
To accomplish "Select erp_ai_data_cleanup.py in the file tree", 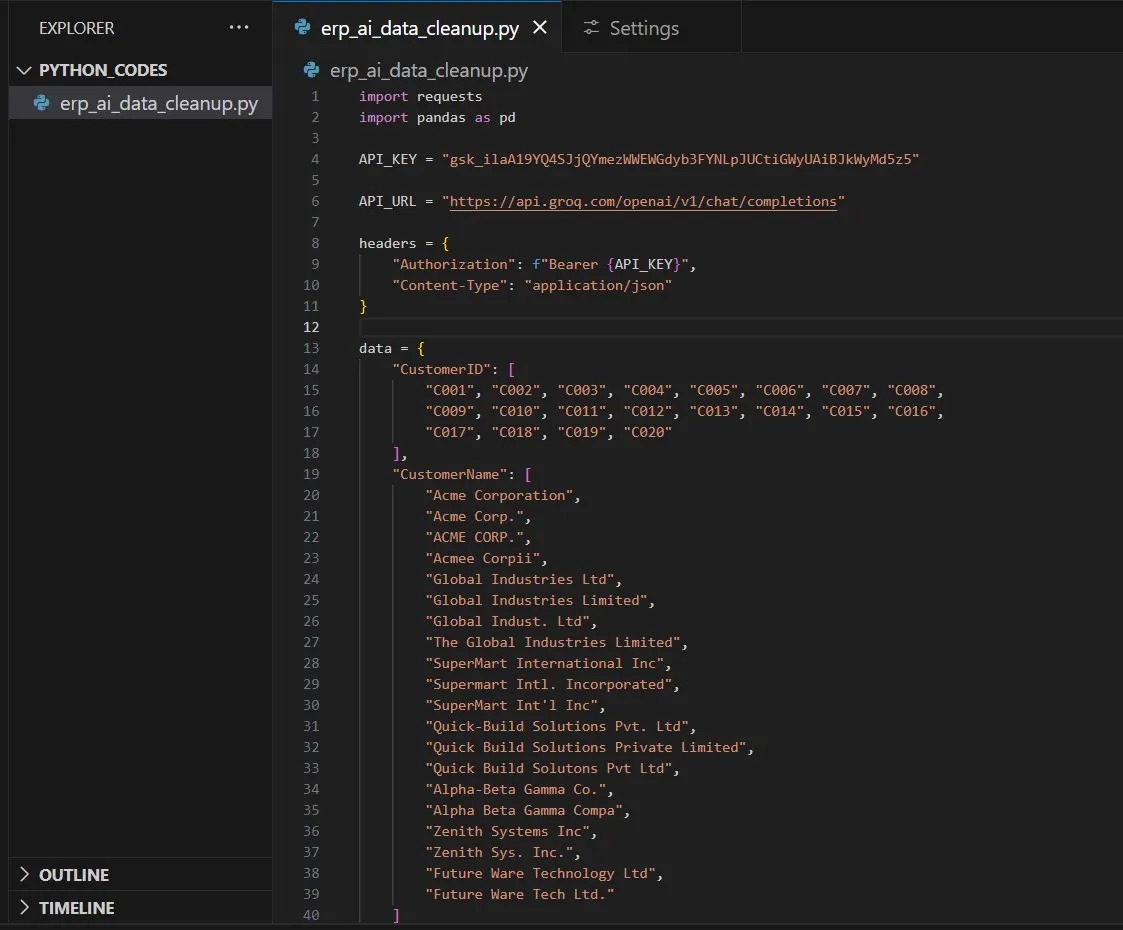I will pyautogui.click(x=158, y=103).
